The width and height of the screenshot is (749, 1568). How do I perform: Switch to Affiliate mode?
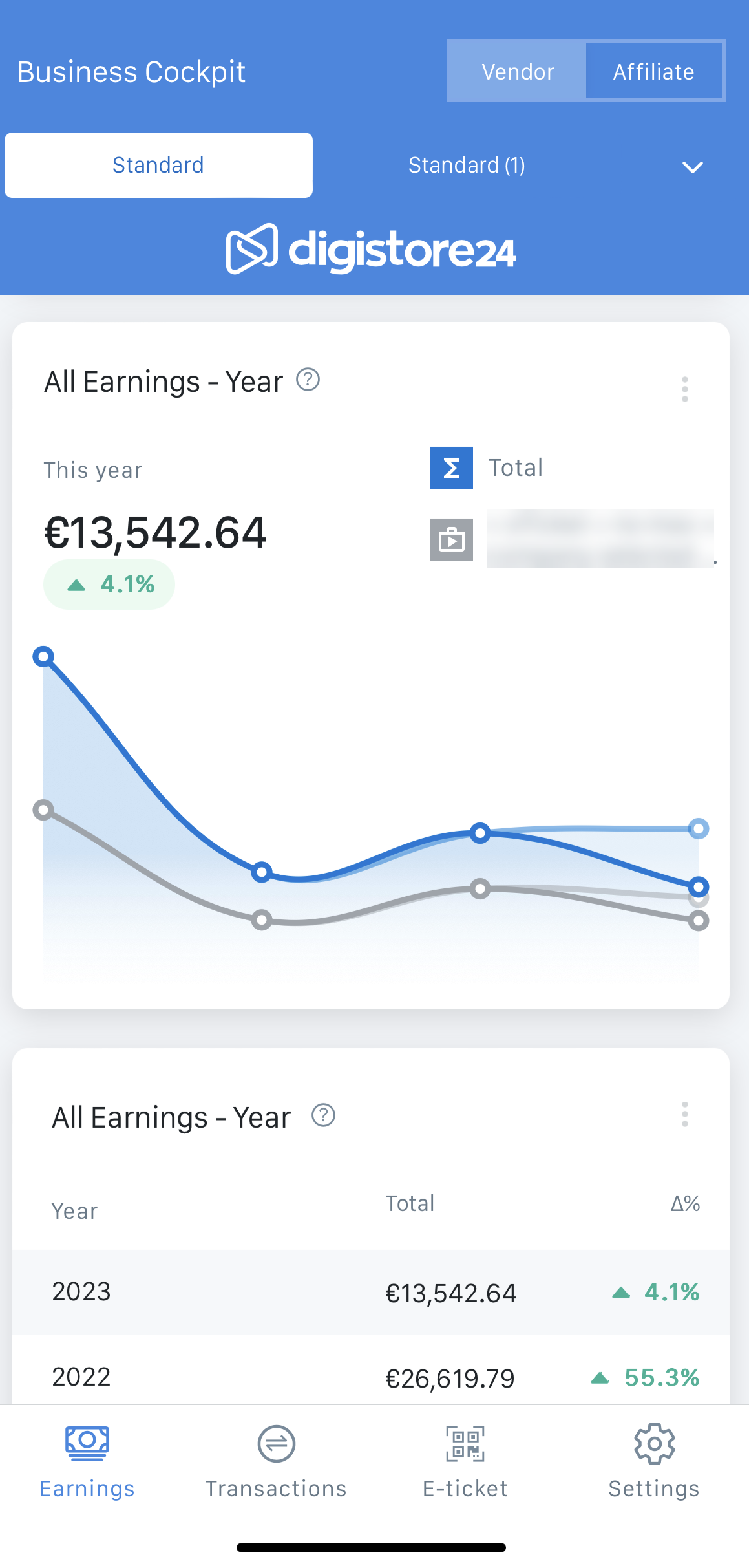pos(653,71)
